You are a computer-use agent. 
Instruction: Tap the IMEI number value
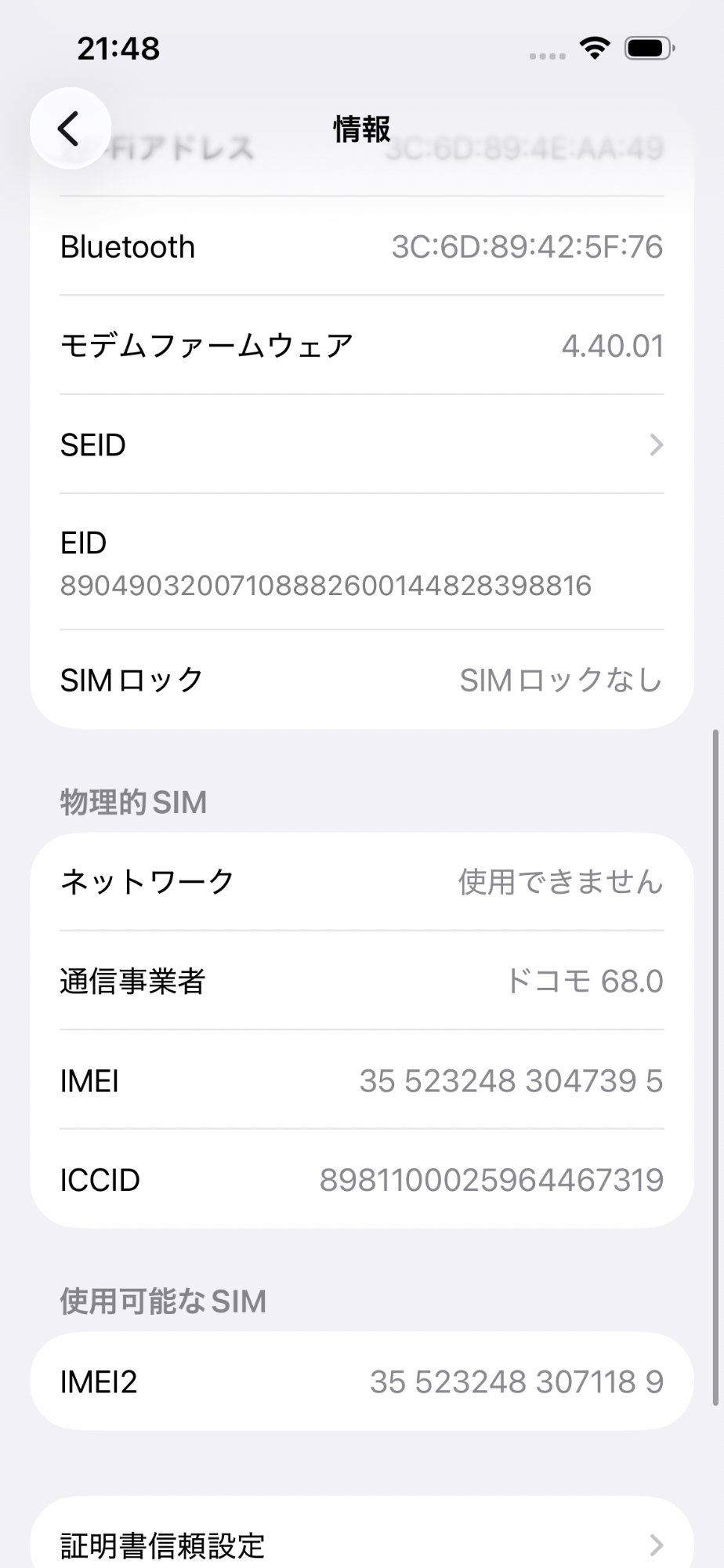pos(511,1081)
